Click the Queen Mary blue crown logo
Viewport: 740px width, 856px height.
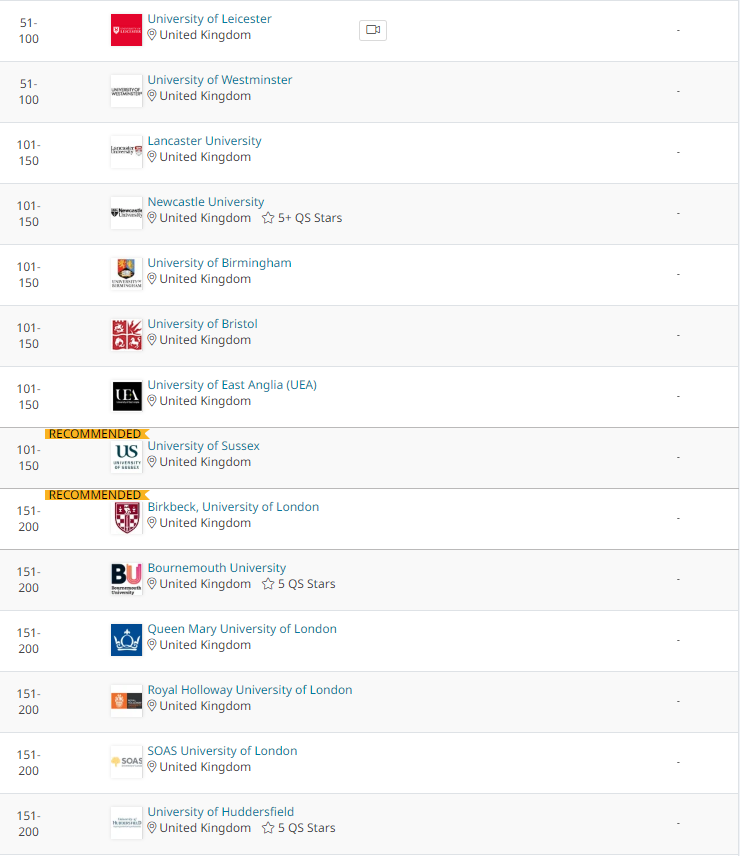(x=126, y=640)
